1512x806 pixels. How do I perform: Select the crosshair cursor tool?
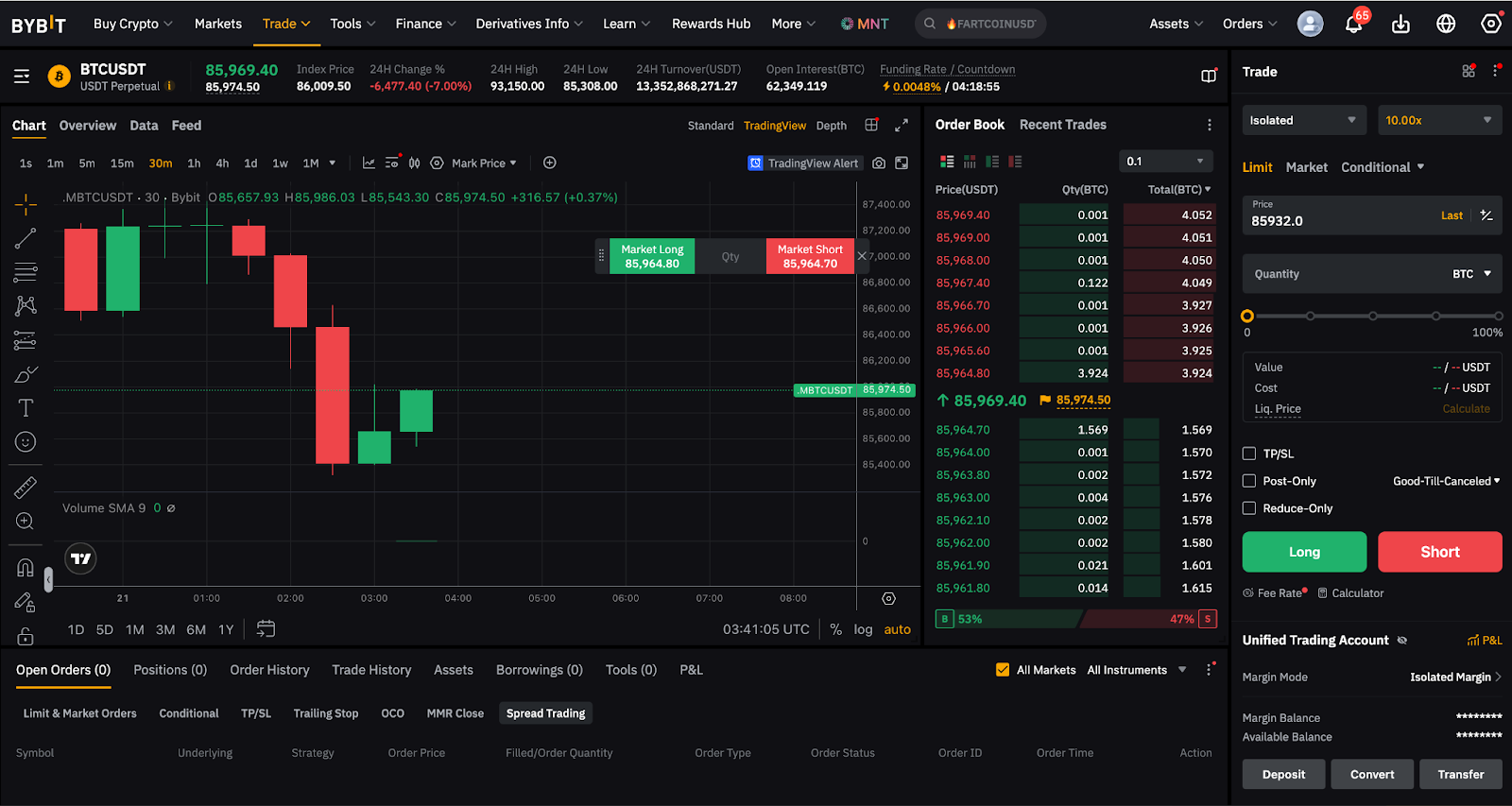coord(26,203)
